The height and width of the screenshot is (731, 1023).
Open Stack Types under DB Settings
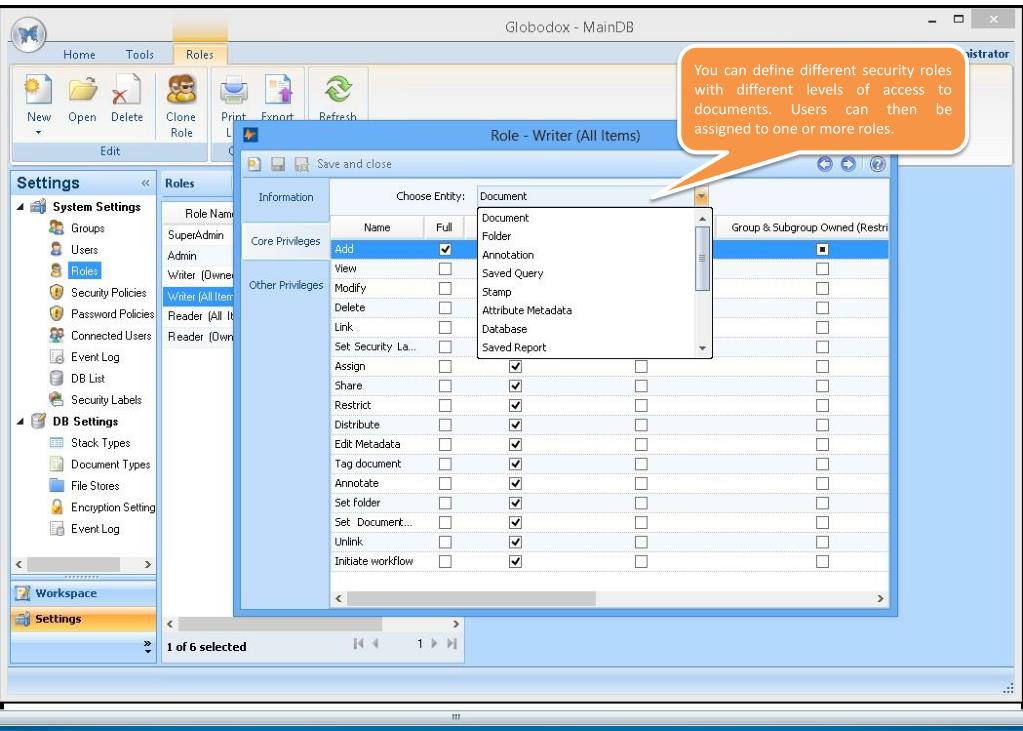[x=100, y=443]
